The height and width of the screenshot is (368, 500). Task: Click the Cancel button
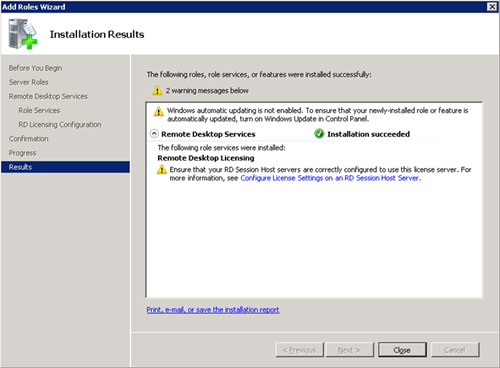click(x=455, y=350)
